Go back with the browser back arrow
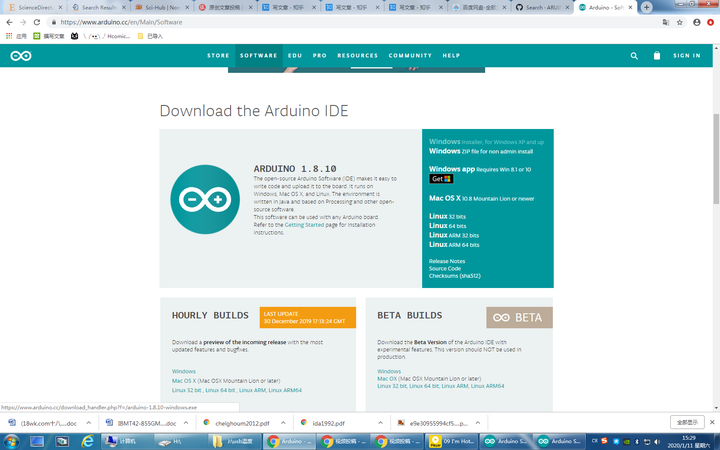 click(x=9, y=22)
